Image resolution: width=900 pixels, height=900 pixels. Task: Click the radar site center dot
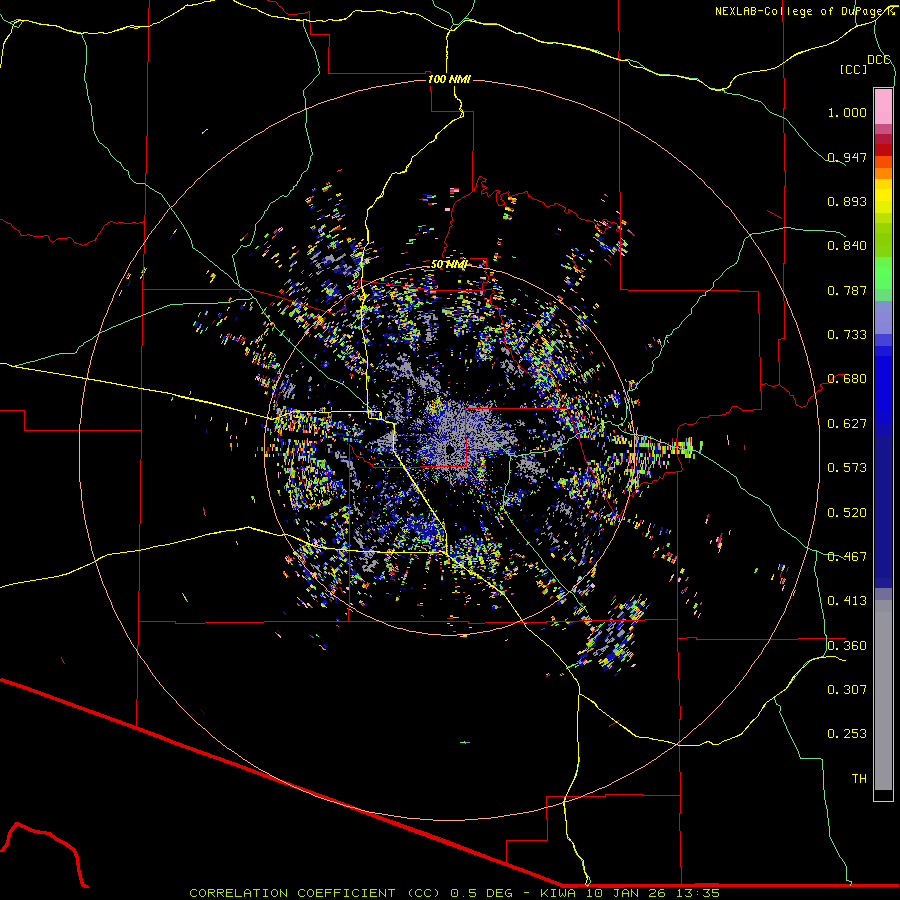[x=450, y=450]
